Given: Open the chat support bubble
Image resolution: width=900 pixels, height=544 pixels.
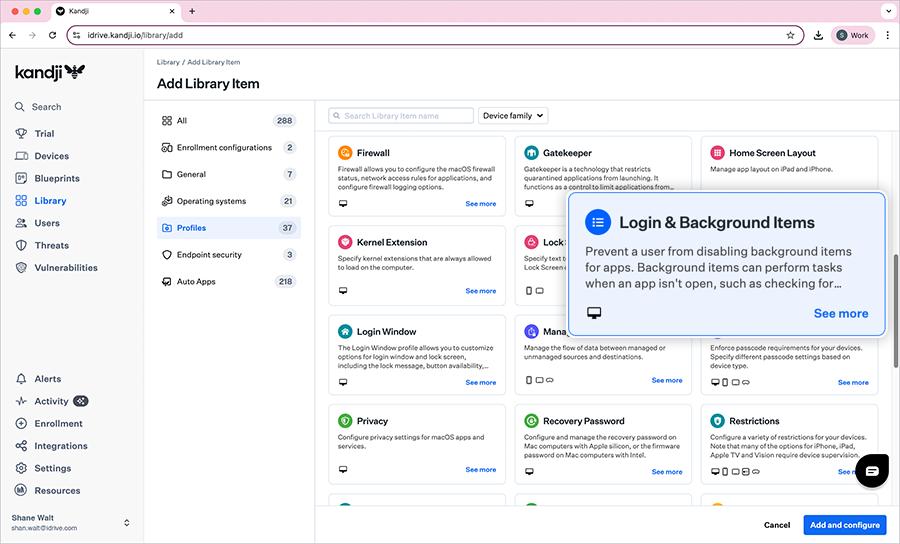Looking at the screenshot, I should click(872, 470).
